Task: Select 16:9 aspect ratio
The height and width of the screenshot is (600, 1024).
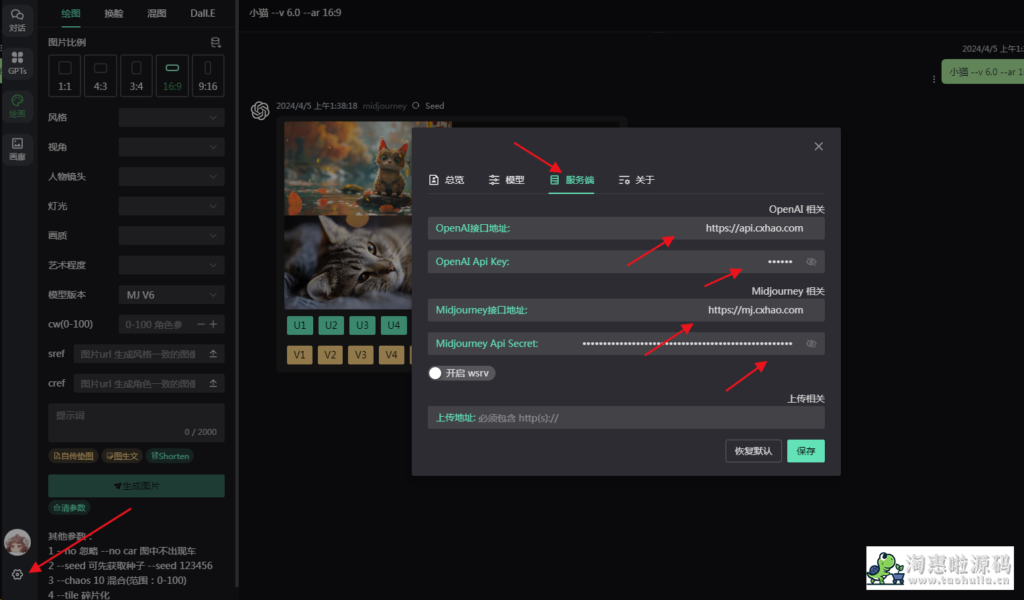Action: pyautogui.click(x=172, y=76)
